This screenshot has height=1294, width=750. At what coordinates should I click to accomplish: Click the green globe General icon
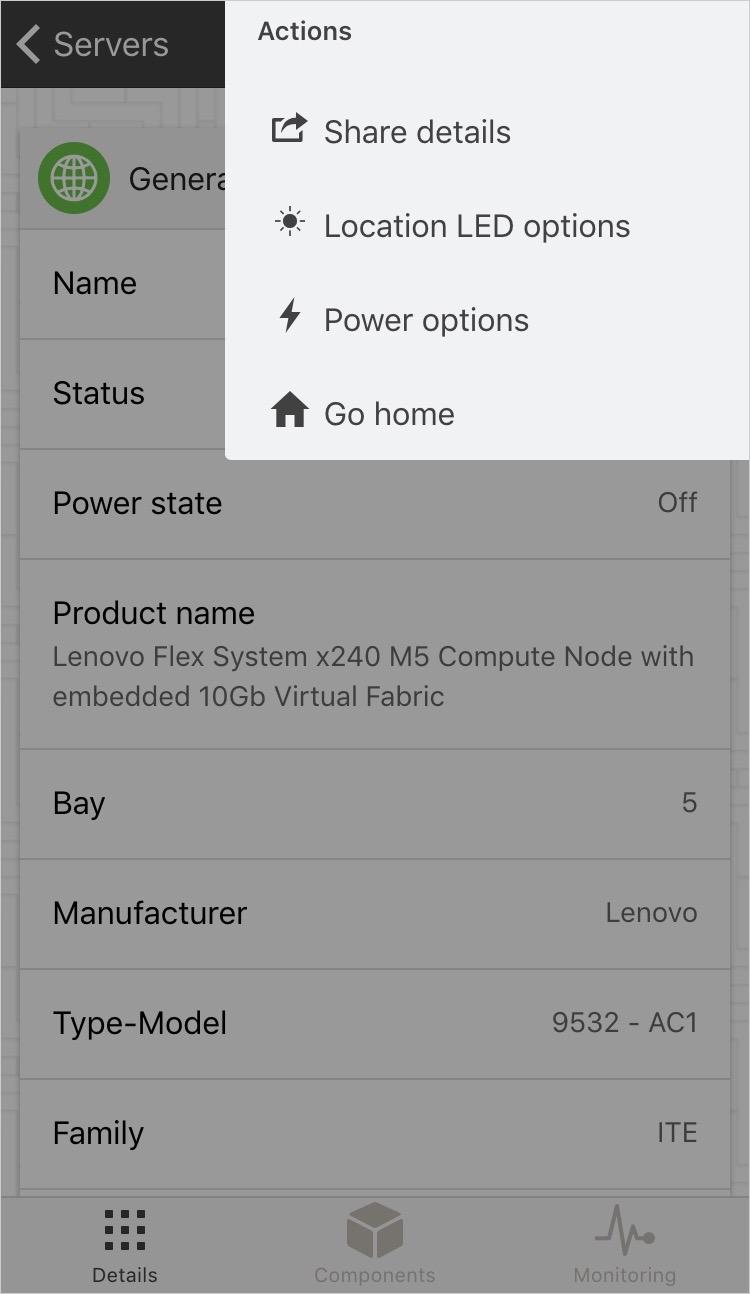[74, 178]
